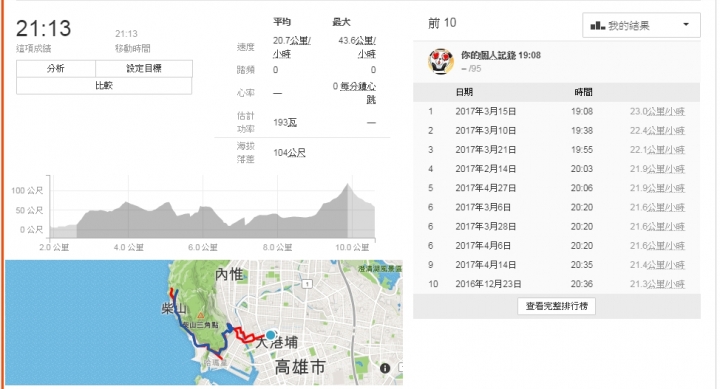Select leaderboard row dated 2017年3月21日
Viewport: 720px width, 389px height.
[x=557, y=150]
